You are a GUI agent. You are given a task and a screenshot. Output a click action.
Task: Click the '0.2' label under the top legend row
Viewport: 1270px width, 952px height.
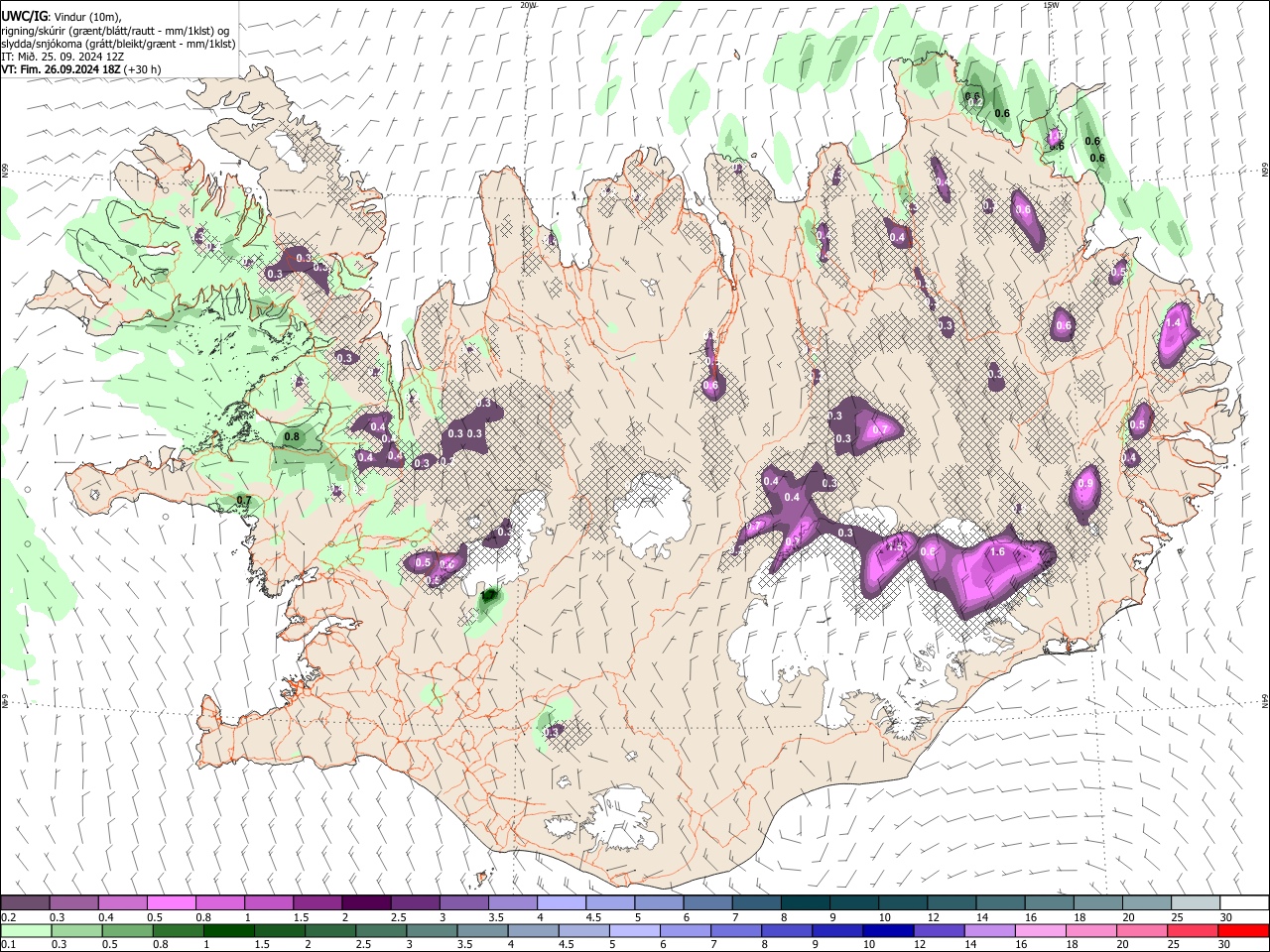[8, 917]
